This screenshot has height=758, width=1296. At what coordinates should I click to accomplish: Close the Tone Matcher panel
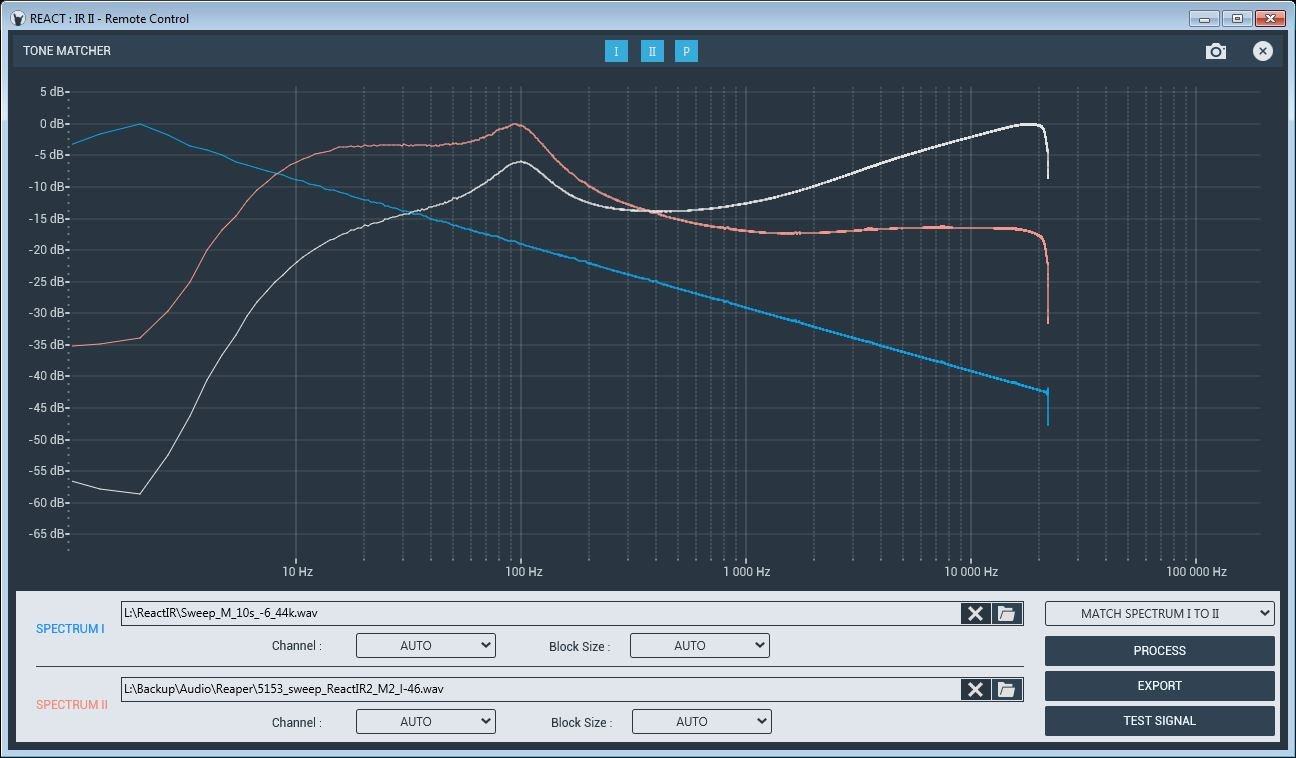point(1263,51)
